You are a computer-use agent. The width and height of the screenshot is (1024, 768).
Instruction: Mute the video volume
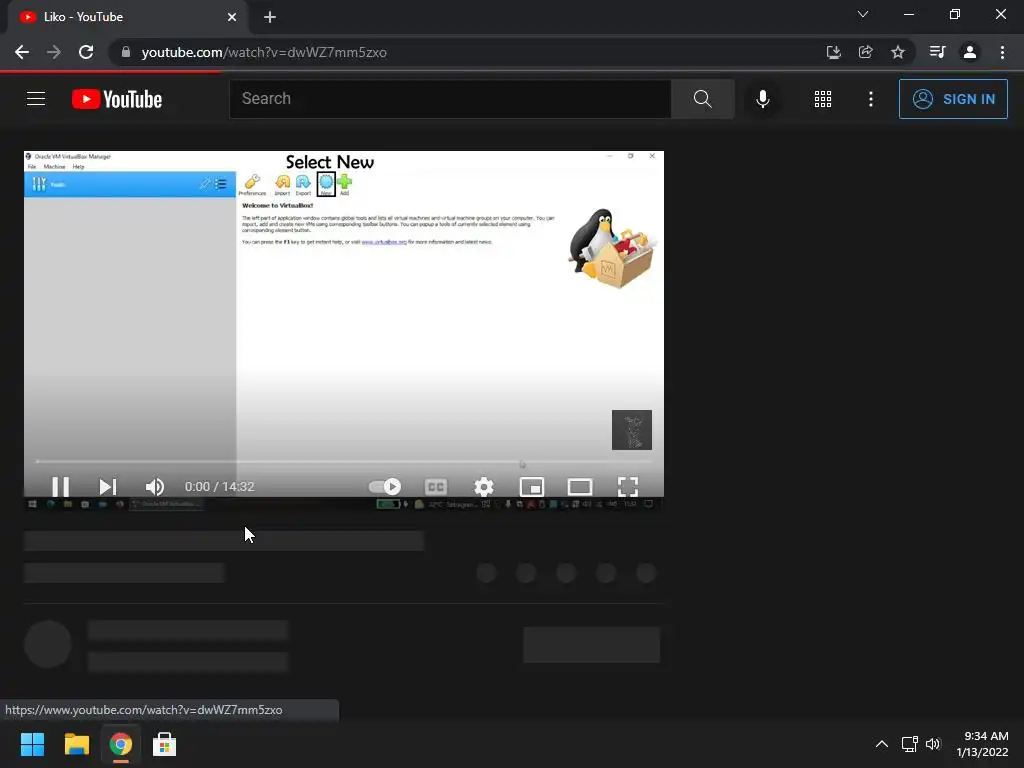[155, 487]
